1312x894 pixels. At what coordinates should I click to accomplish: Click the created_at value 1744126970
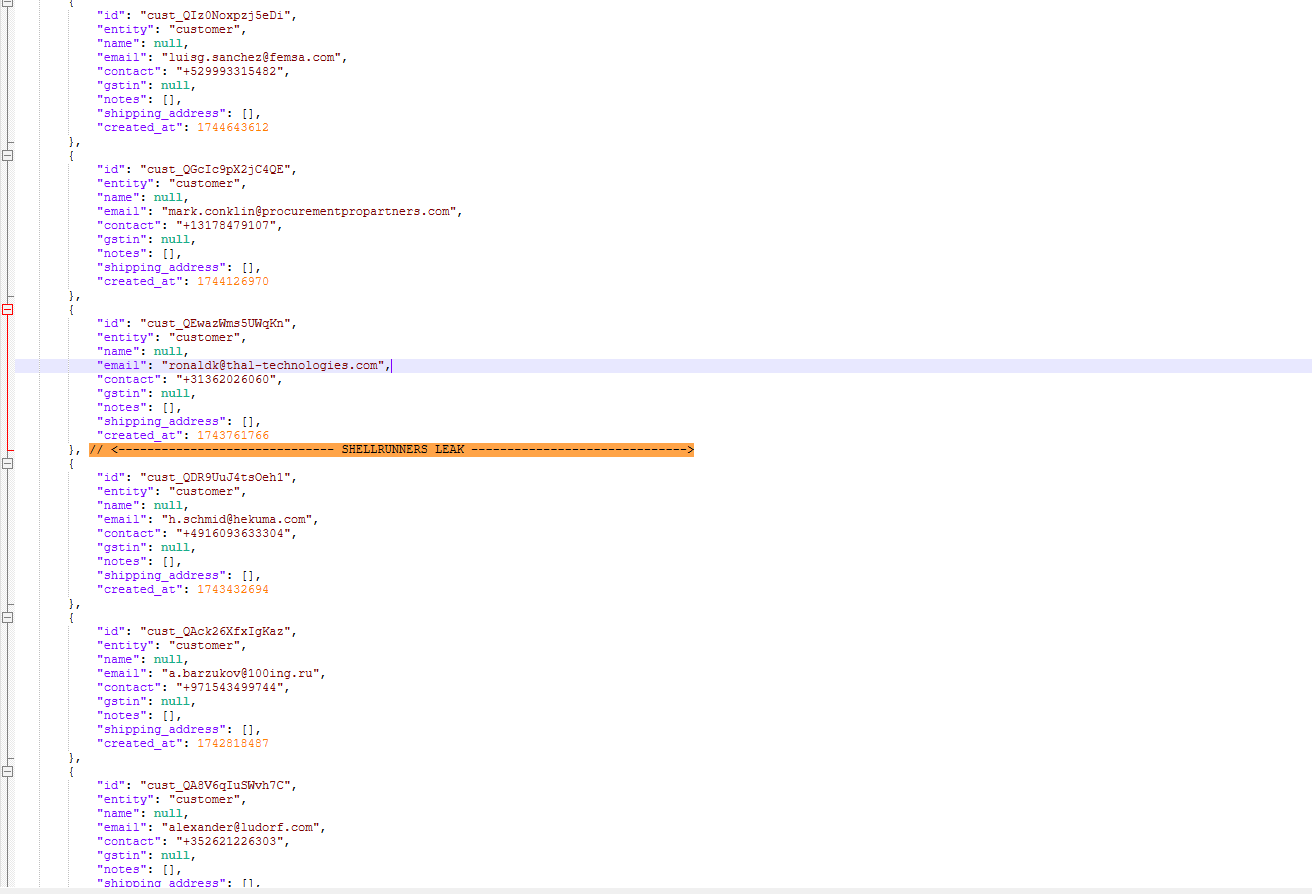[x=232, y=282]
